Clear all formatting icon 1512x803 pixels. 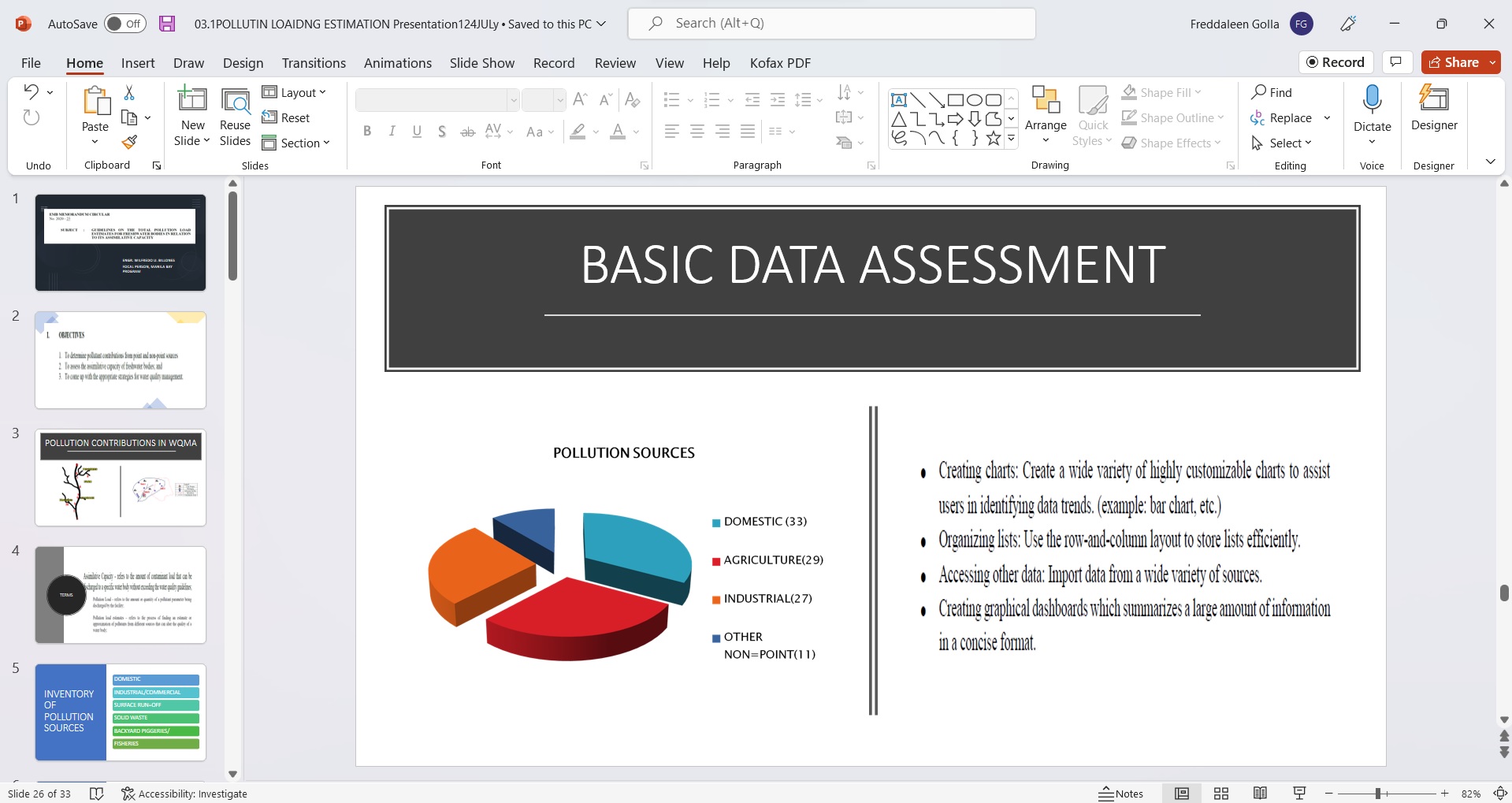point(632,99)
